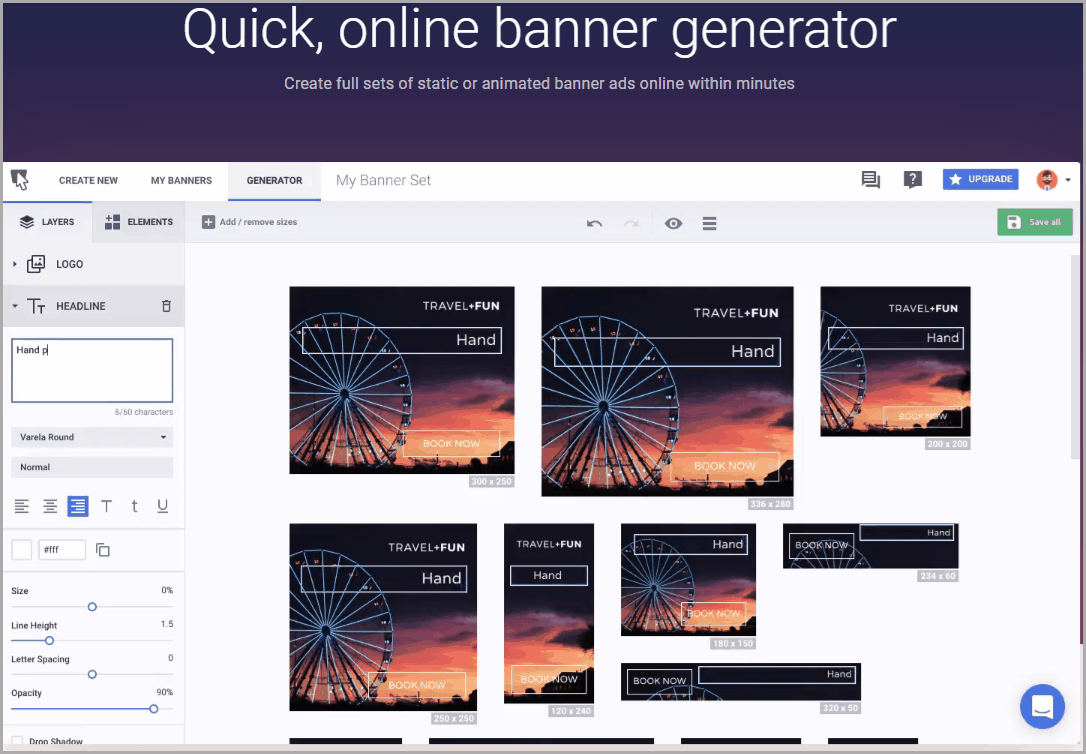The width and height of the screenshot is (1086, 754).
Task: Click the user avatar profile picture
Action: (1047, 180)
